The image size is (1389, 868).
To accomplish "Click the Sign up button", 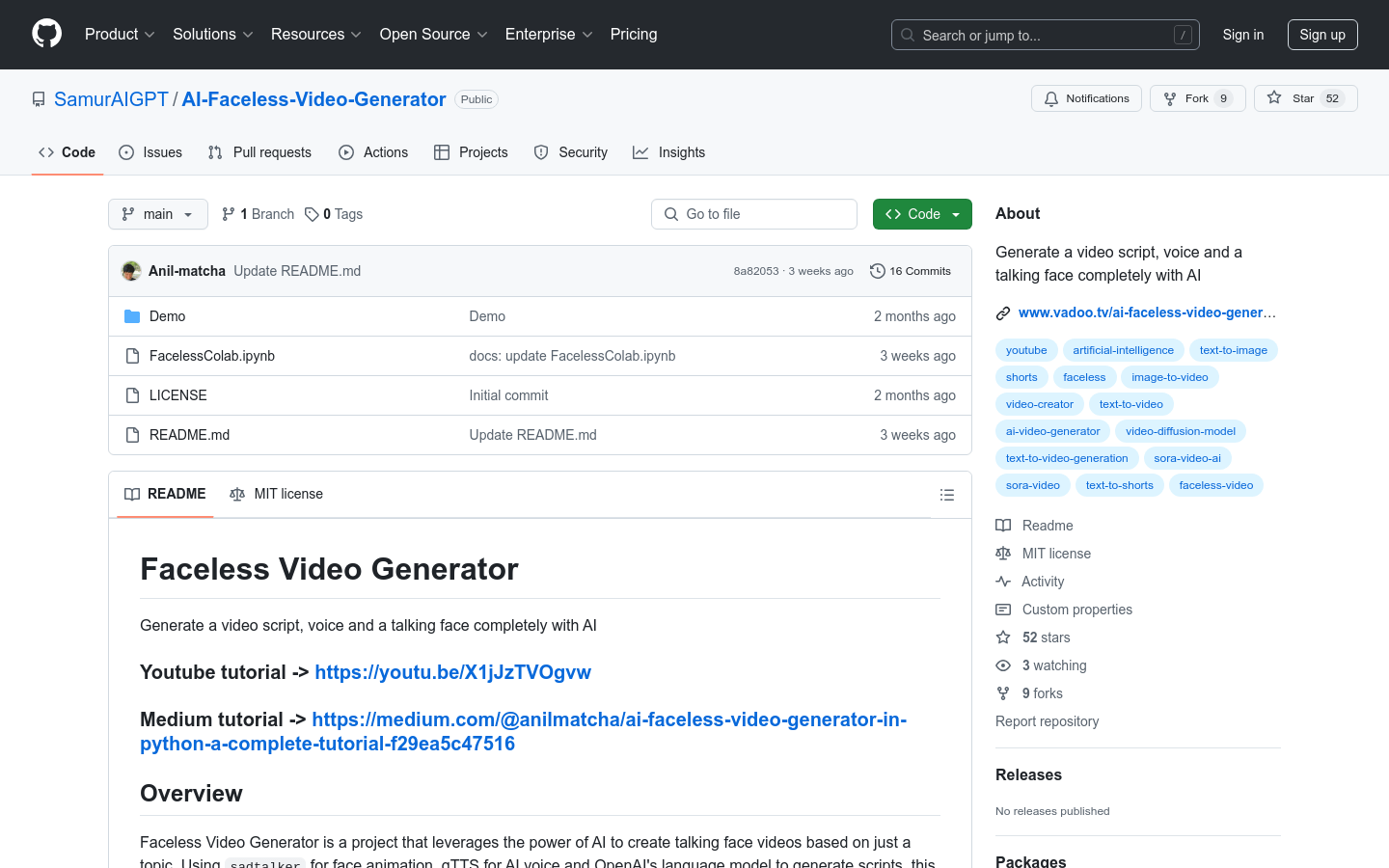I will [1322, 35].
